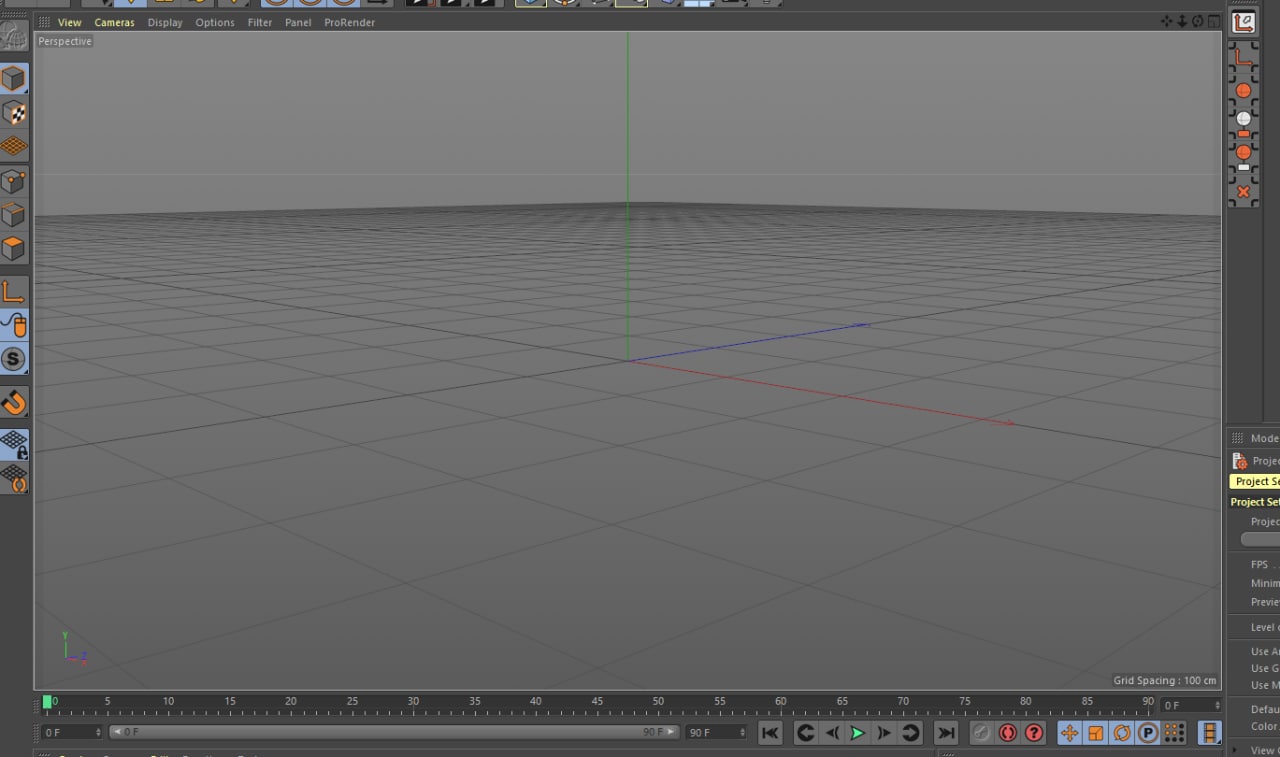Click timeline marker at frame 45
Image resolution: width=1280 pixels, height=757 pixels.
point(597,702)
